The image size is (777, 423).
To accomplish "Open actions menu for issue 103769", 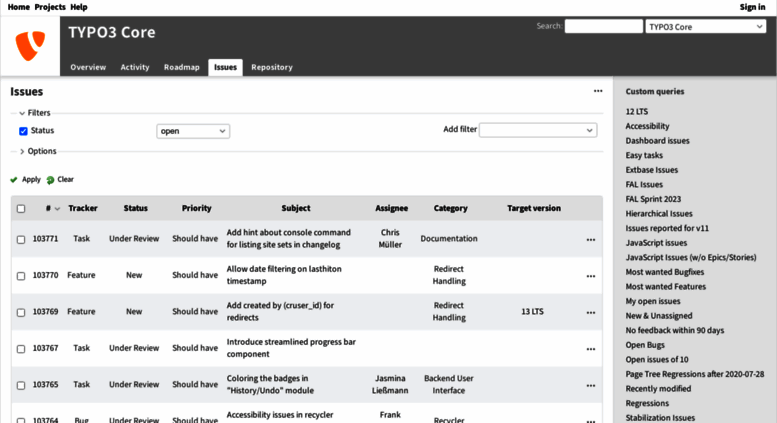I will click(x=591, y=313).
